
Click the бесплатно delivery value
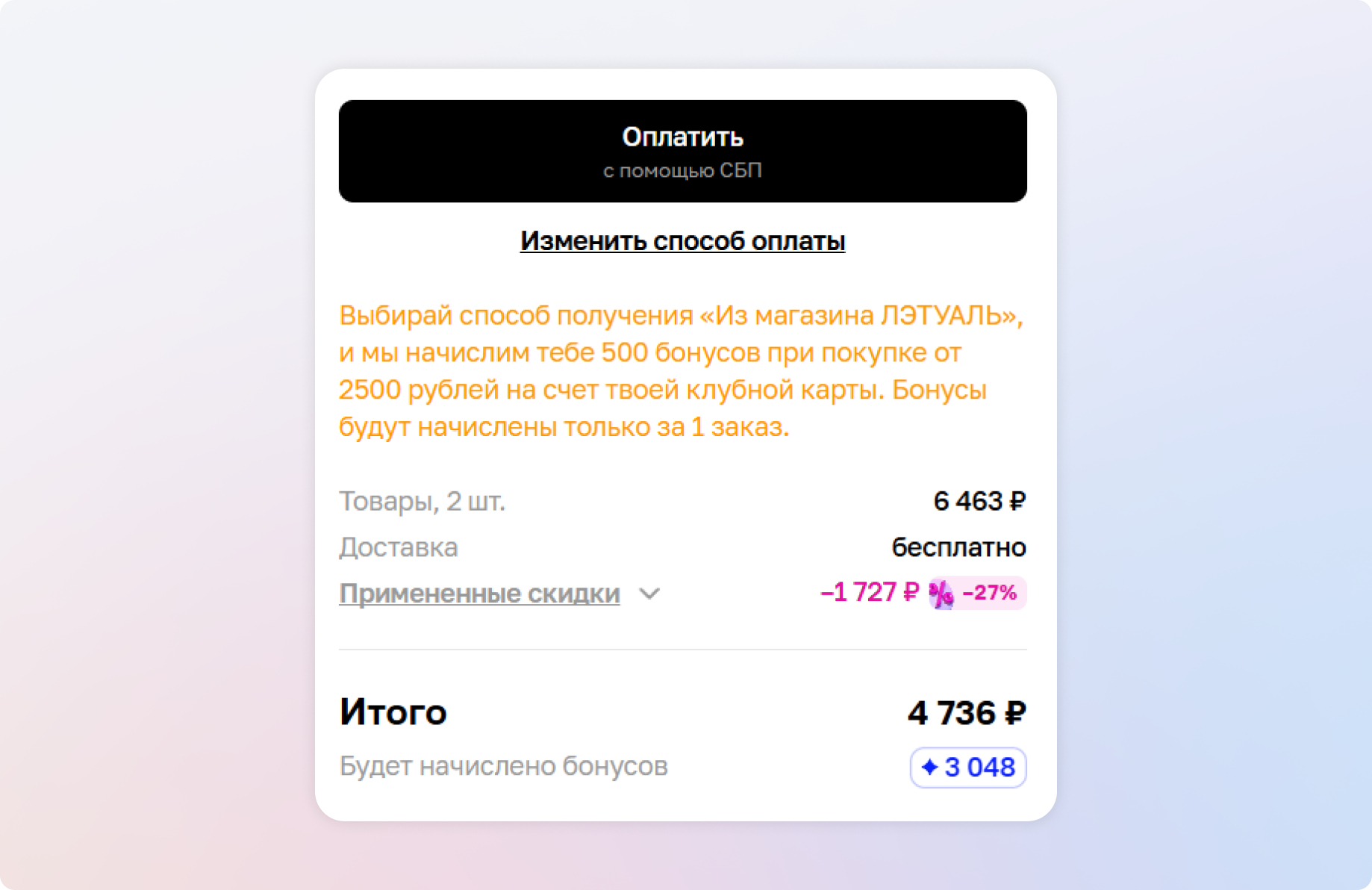click(x=958, y=547)
